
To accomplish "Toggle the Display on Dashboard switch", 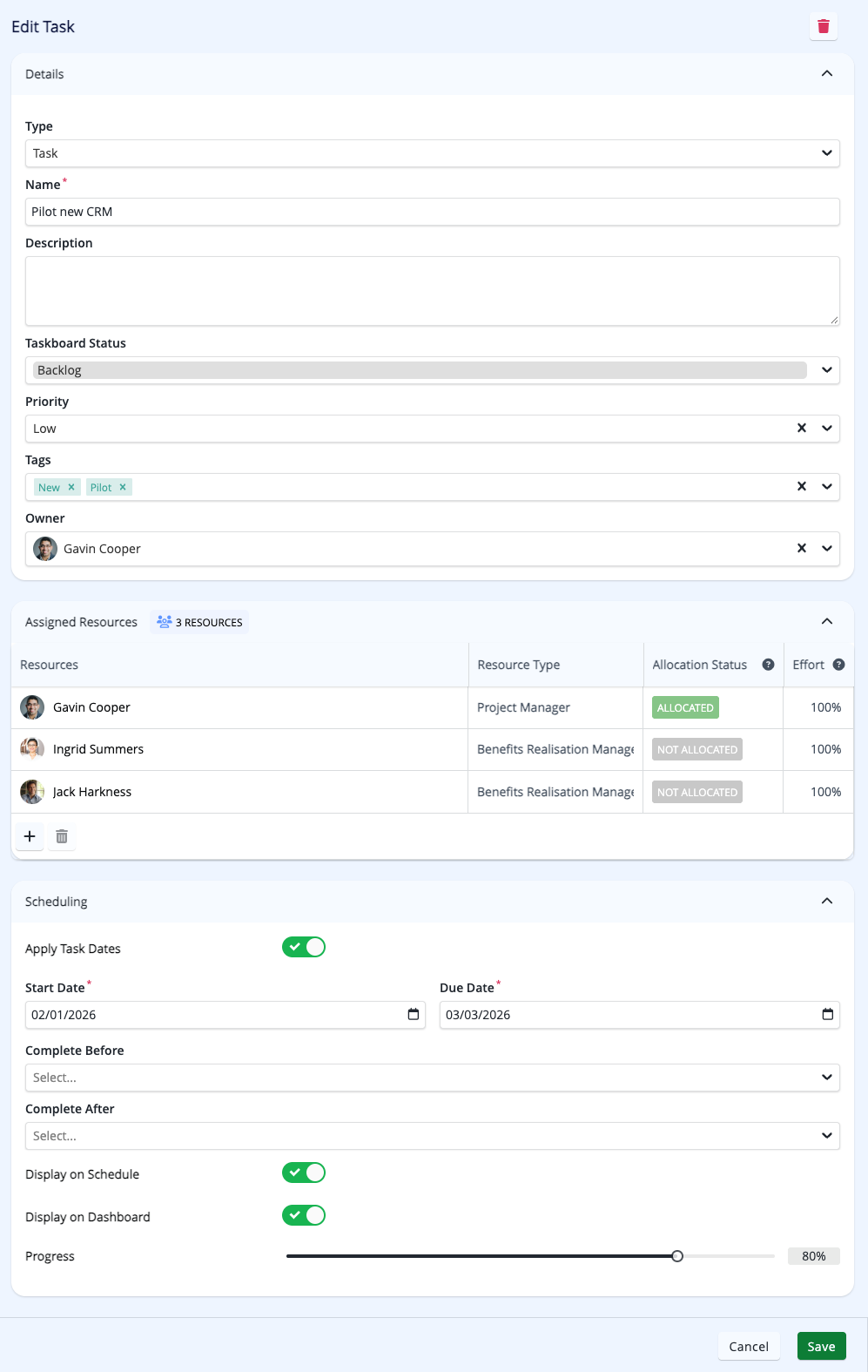I will point(304,1215).
